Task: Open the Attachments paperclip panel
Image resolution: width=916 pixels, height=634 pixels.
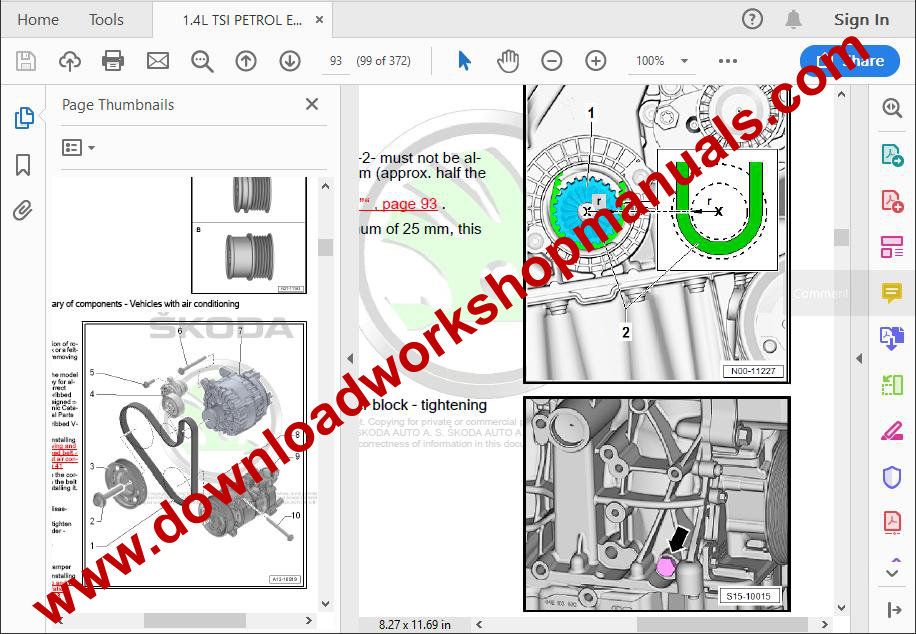Action: 23,210
